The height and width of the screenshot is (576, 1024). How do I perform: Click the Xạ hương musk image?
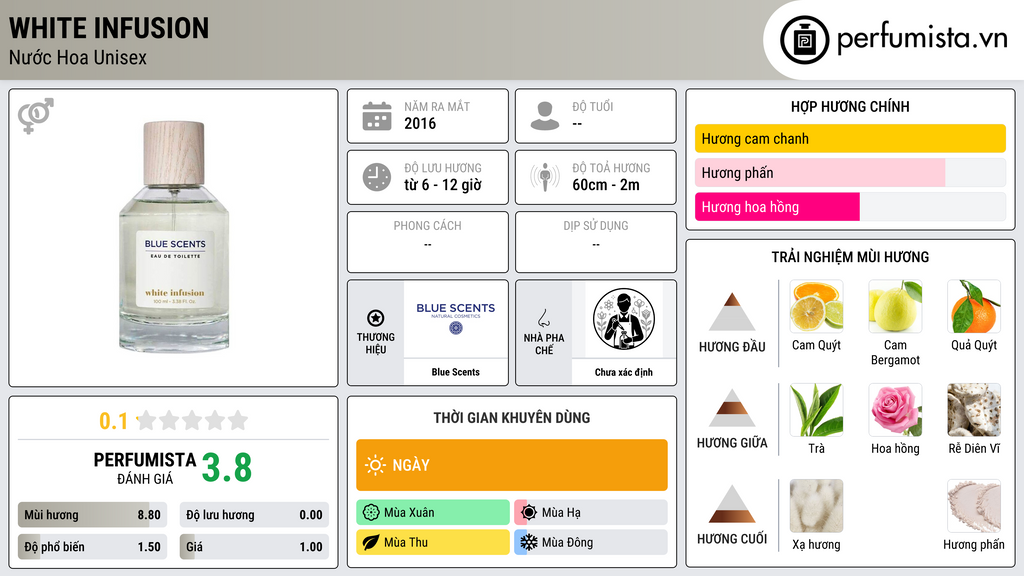(x=816, y=505)
